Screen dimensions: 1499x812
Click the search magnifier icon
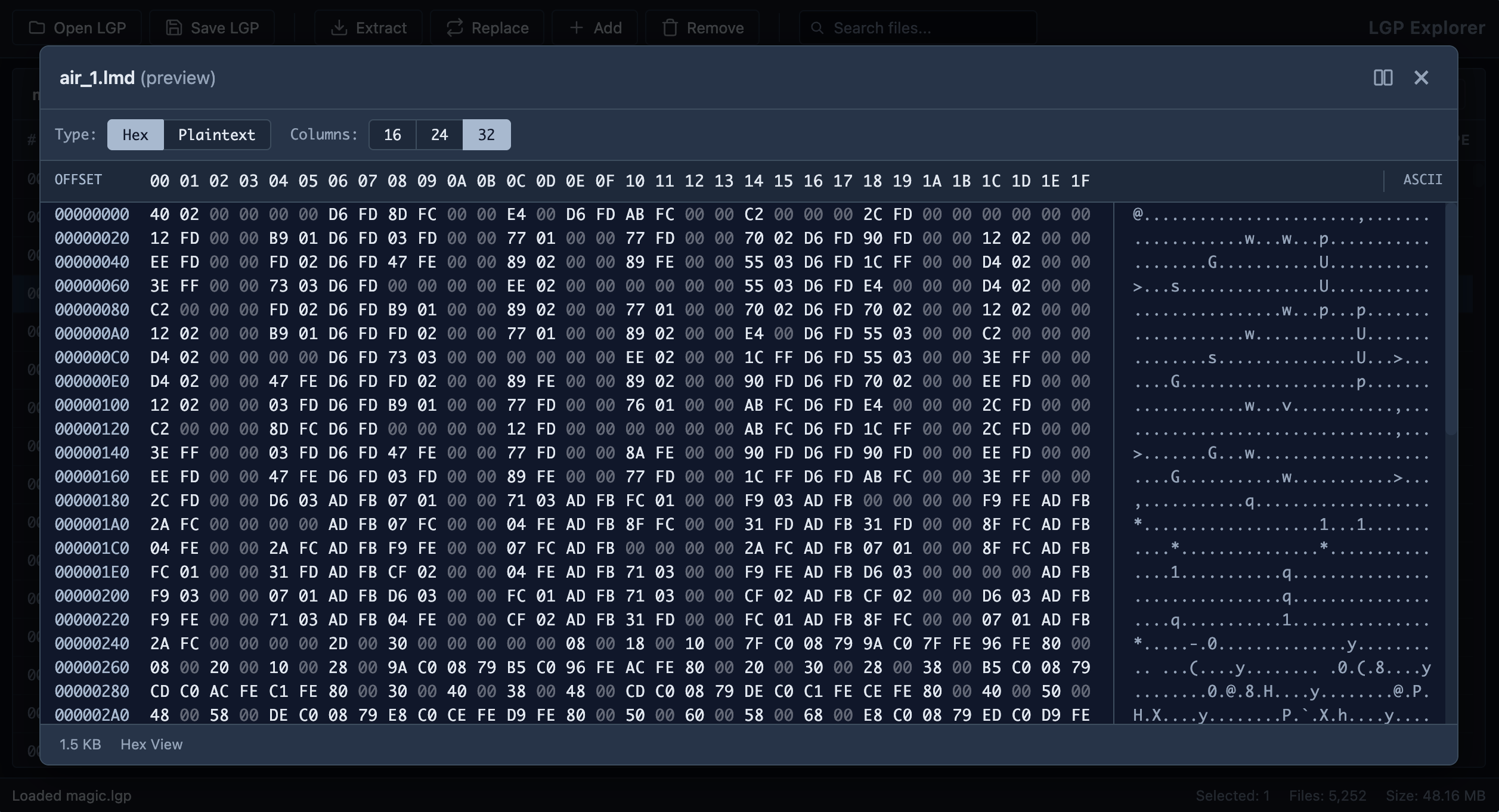817,28
